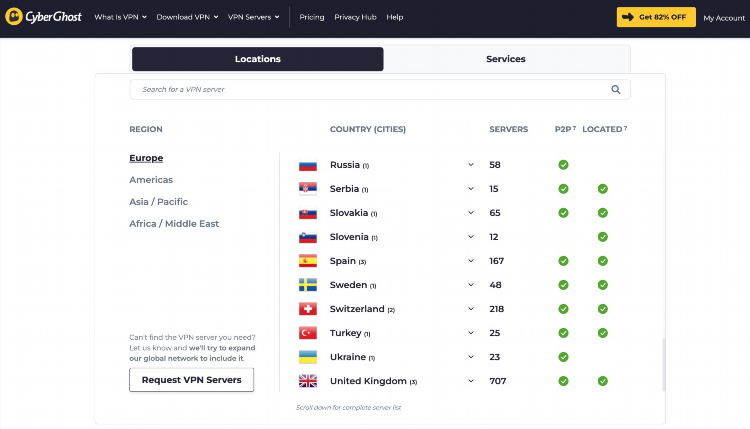
Task: Click the Turkey country name
Action: (345, 333)
